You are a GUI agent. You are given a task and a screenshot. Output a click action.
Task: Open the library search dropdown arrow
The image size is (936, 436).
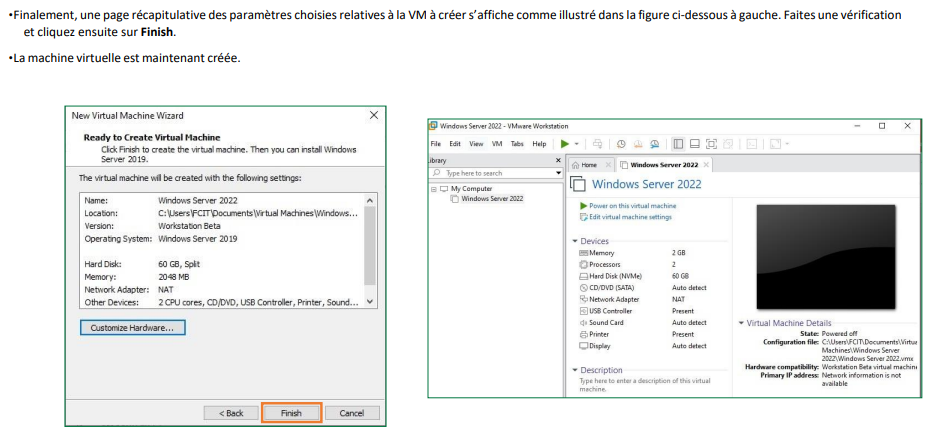pyautogui.click(x=559, y=173)
